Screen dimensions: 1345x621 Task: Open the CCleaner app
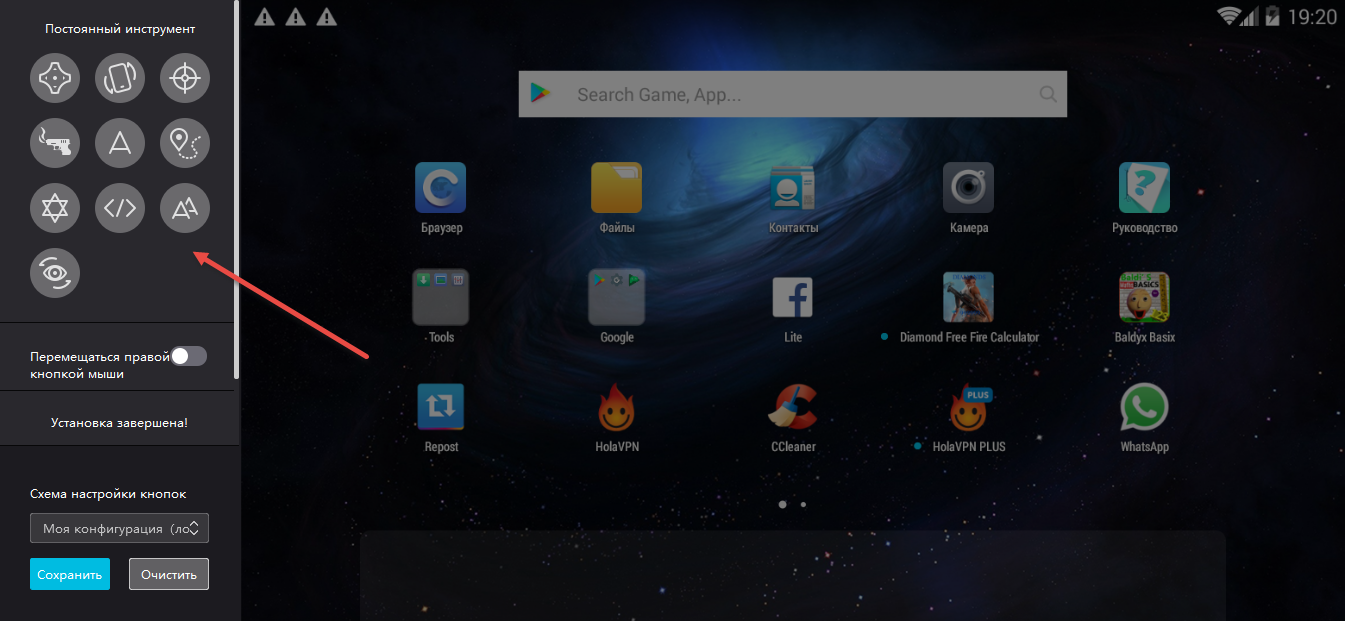coord(793,418)
